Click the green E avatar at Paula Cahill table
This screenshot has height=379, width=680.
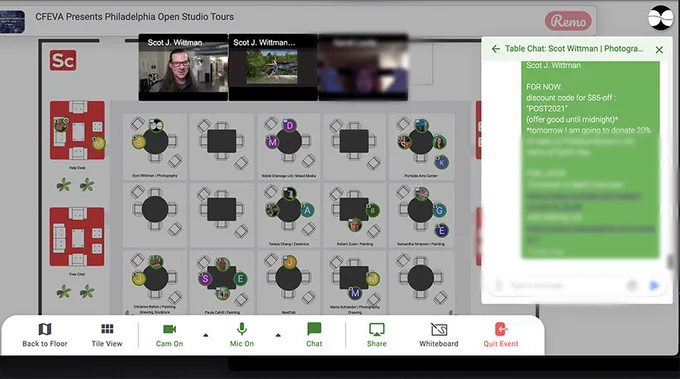pos(240,279)
